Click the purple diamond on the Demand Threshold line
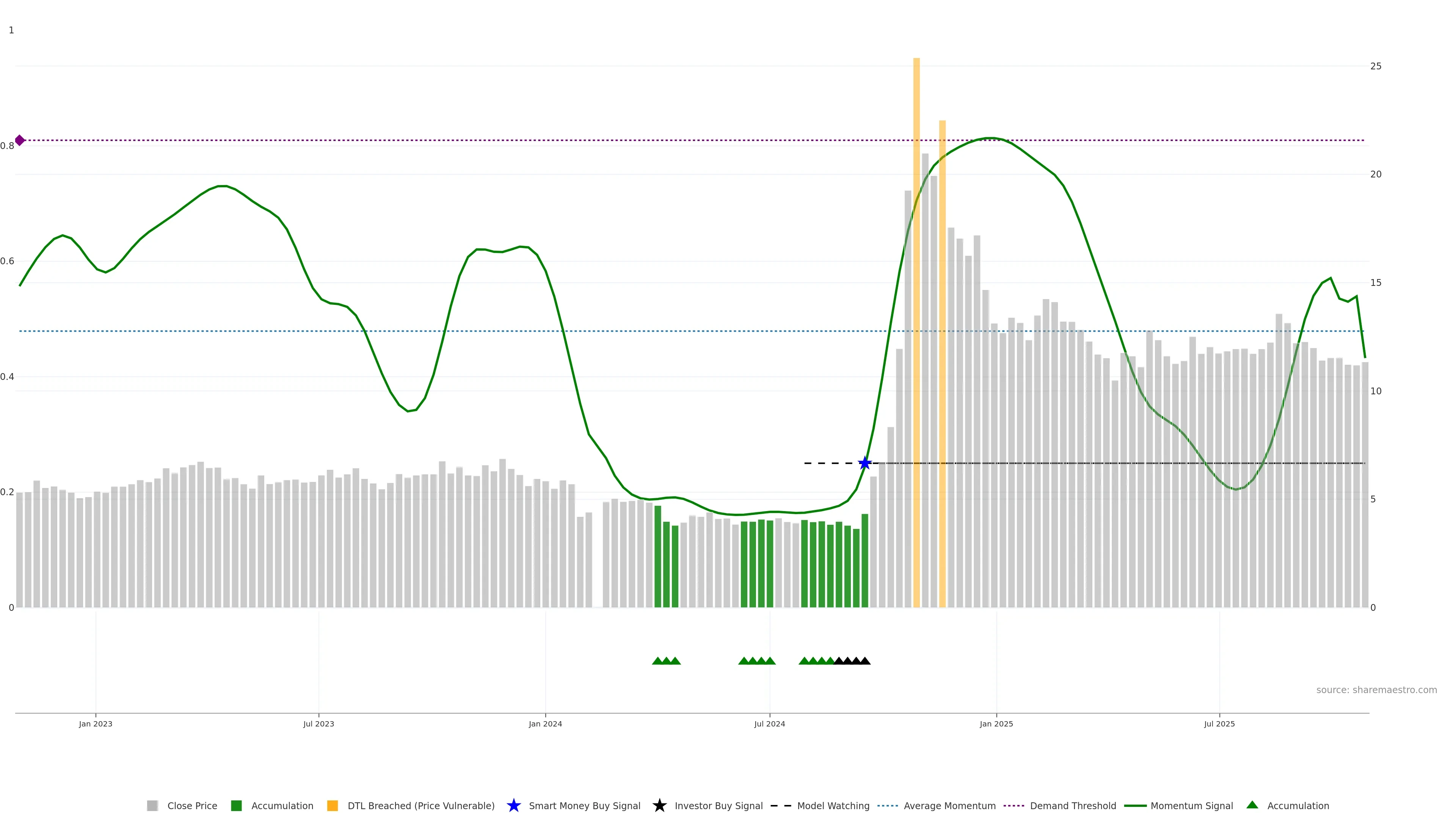Image resolution: width=1456 pixels, height=819 pixels. click(20, 140)
